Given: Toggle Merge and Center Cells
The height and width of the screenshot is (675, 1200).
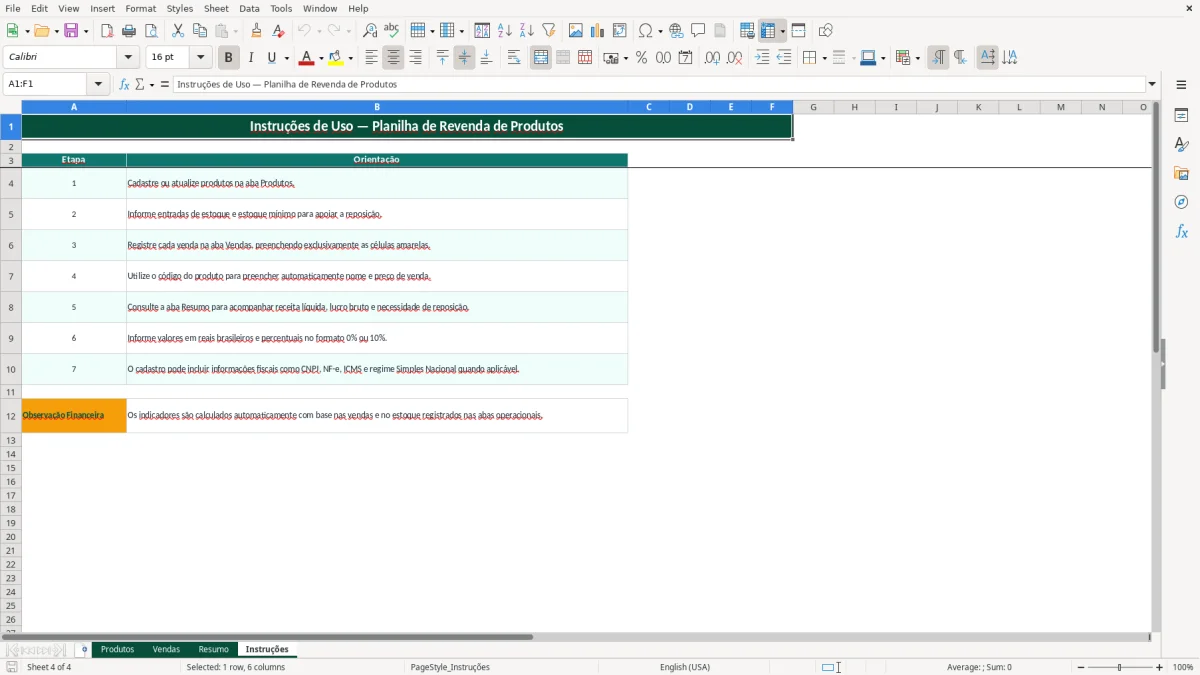Looking at the screenshot, I should [541, 58].
